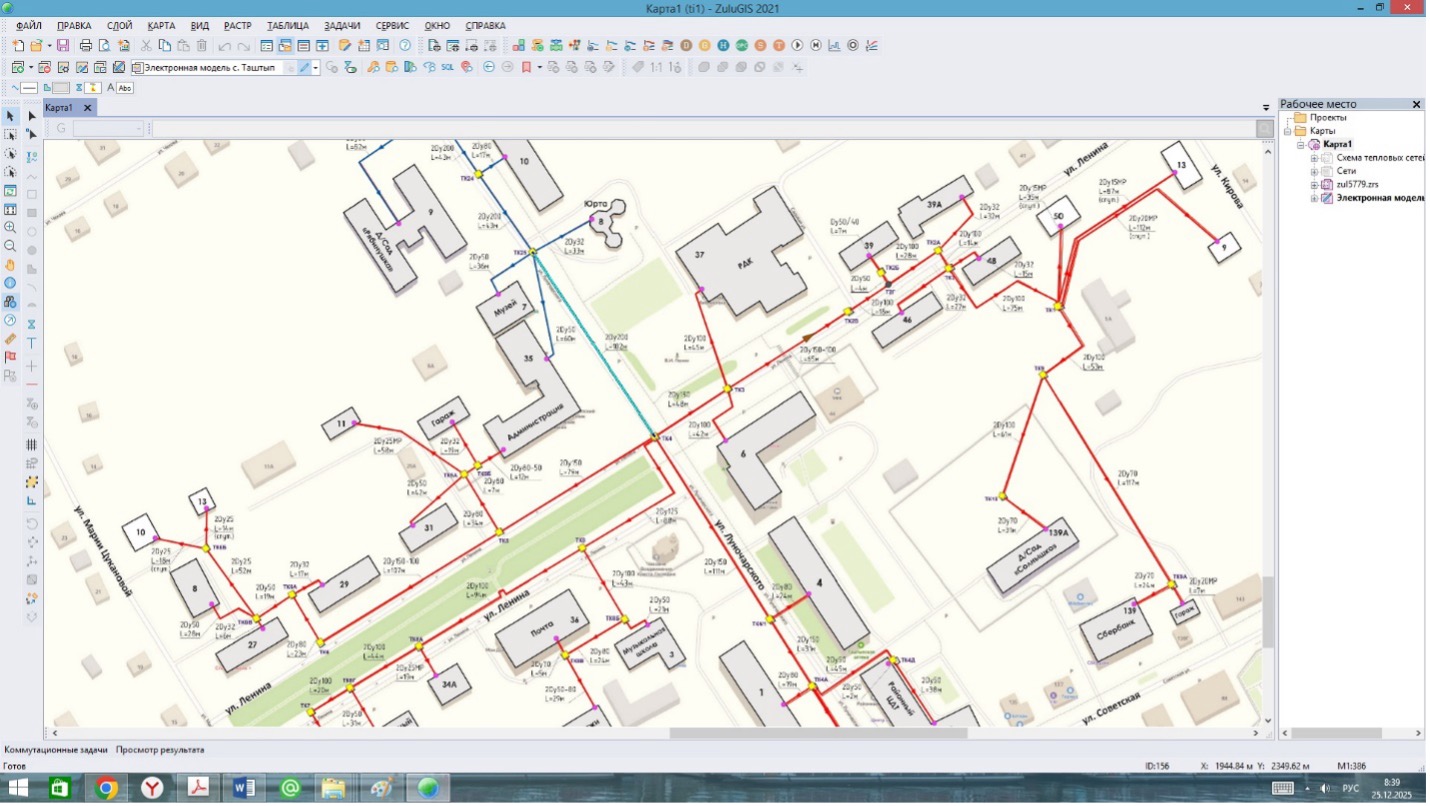The image size is (1430, 806).
Task: Select the red flag tool icon
Action: point(11,357)
